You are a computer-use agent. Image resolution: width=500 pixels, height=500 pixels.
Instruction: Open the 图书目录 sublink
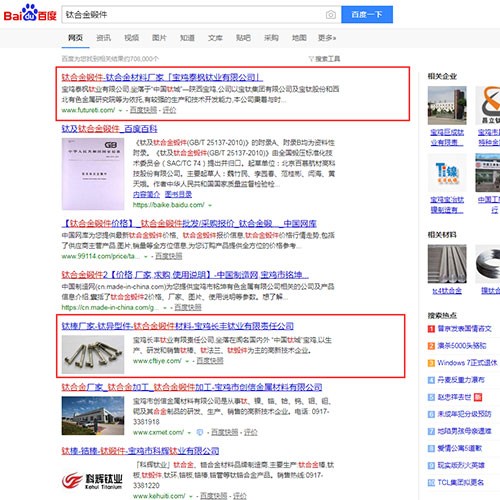coord(178,194)
